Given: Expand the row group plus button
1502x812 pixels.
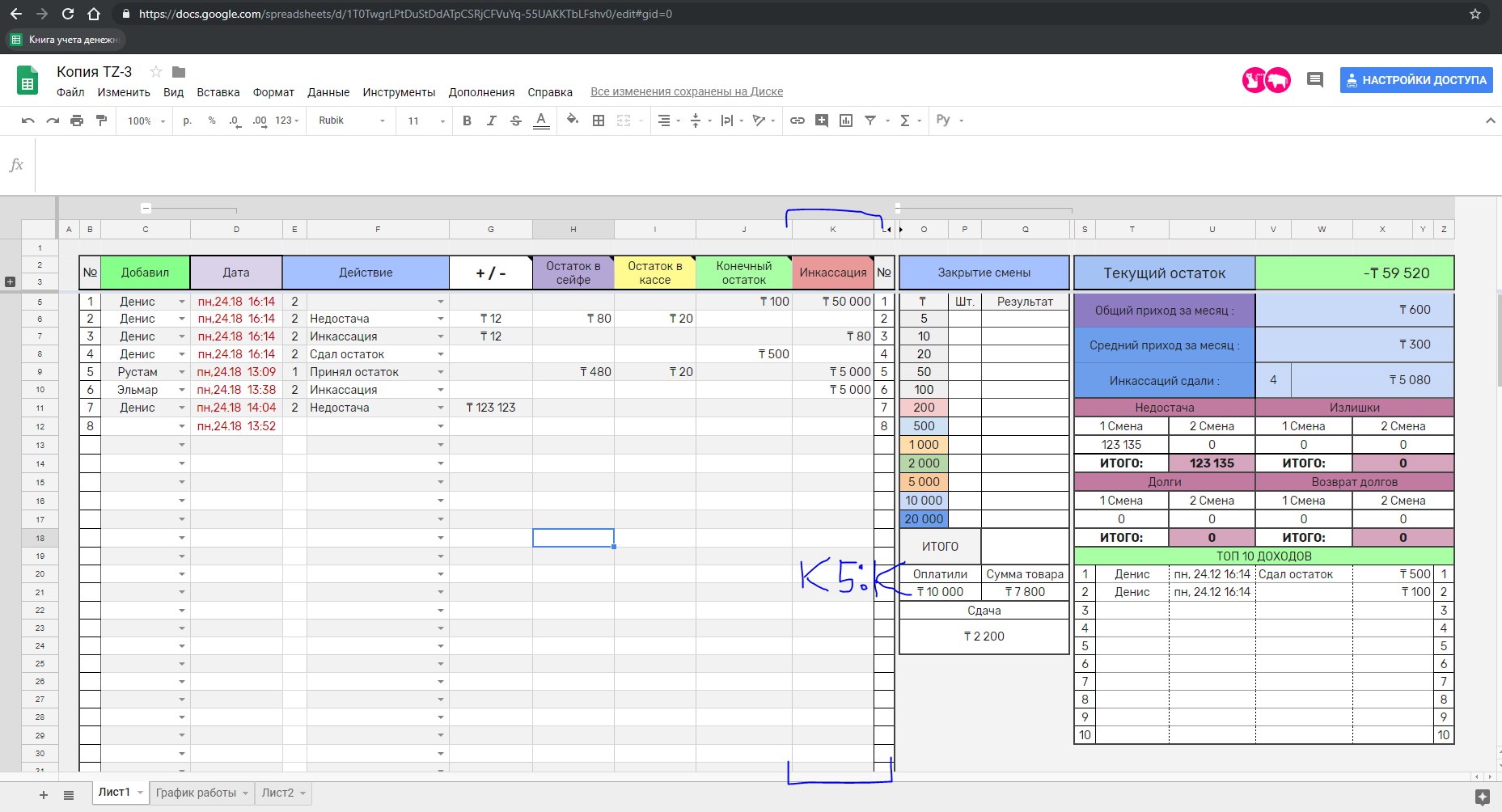Looking at the screenshot, I should click(11, 282).
